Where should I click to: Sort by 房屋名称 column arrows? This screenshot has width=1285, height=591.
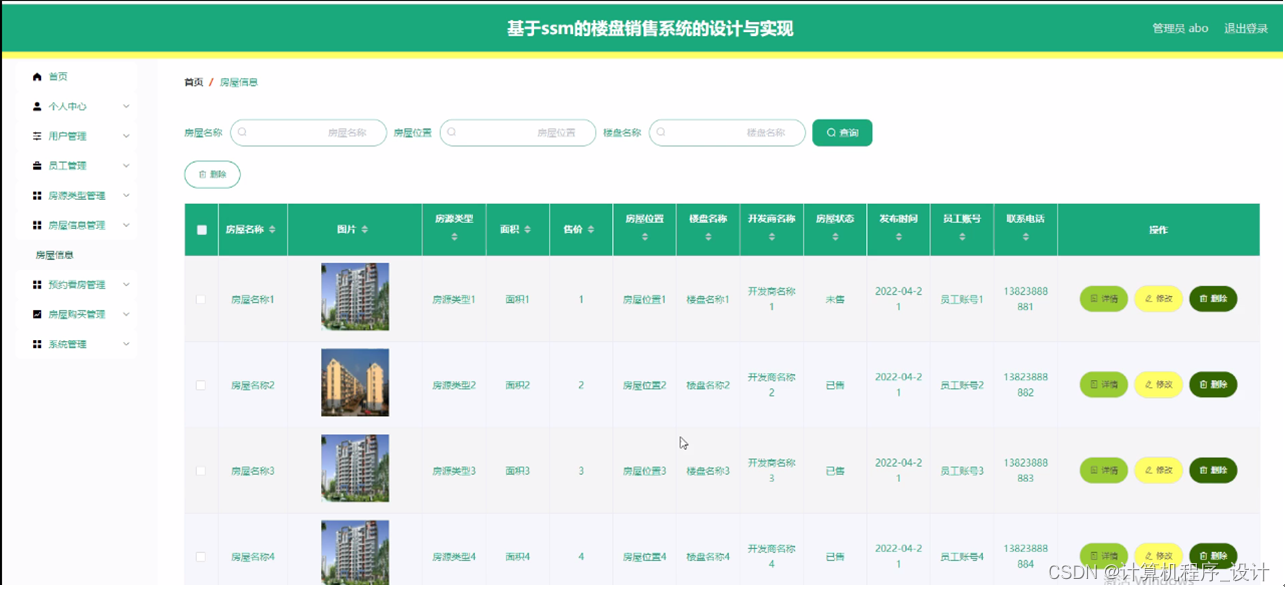coord(272,230)
